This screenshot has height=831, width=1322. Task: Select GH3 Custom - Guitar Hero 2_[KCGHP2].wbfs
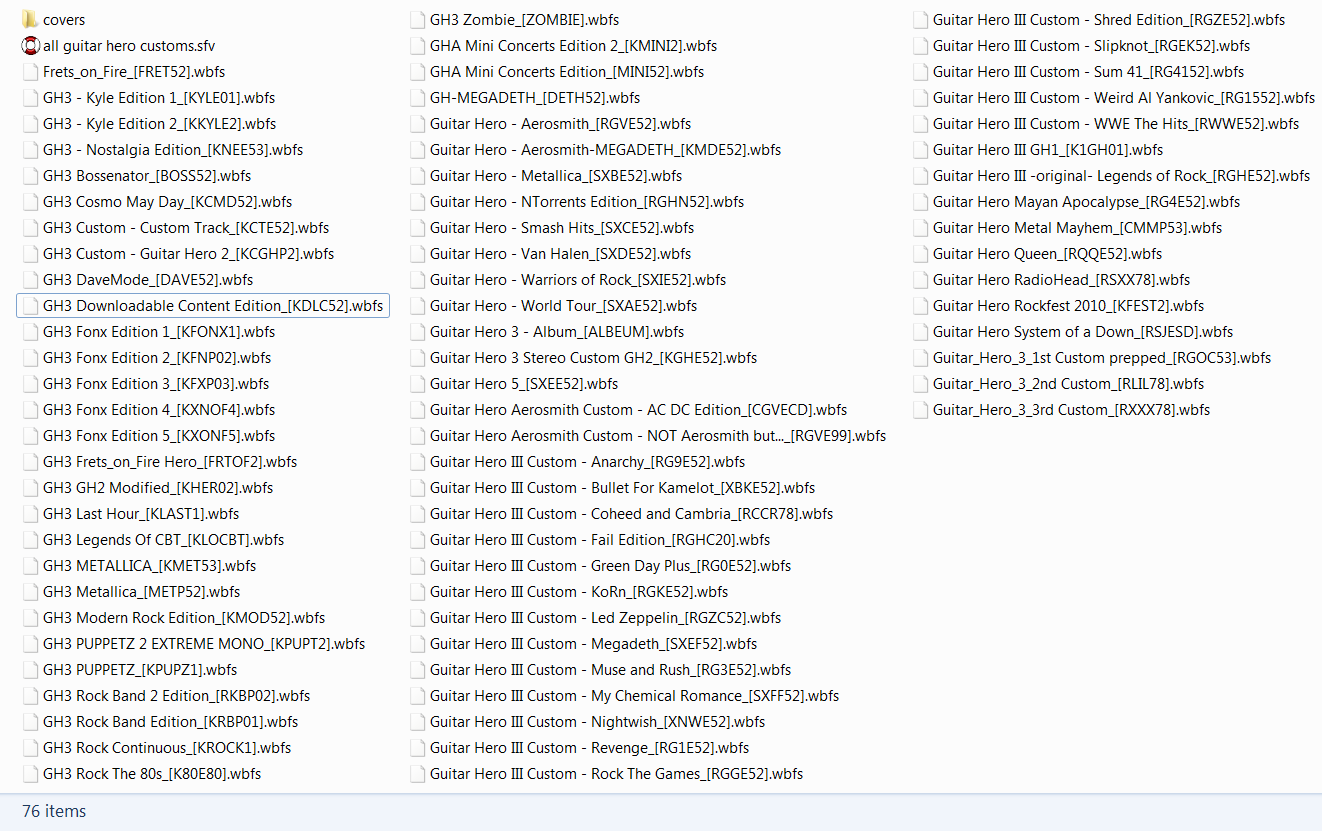[x=189, y=254]
